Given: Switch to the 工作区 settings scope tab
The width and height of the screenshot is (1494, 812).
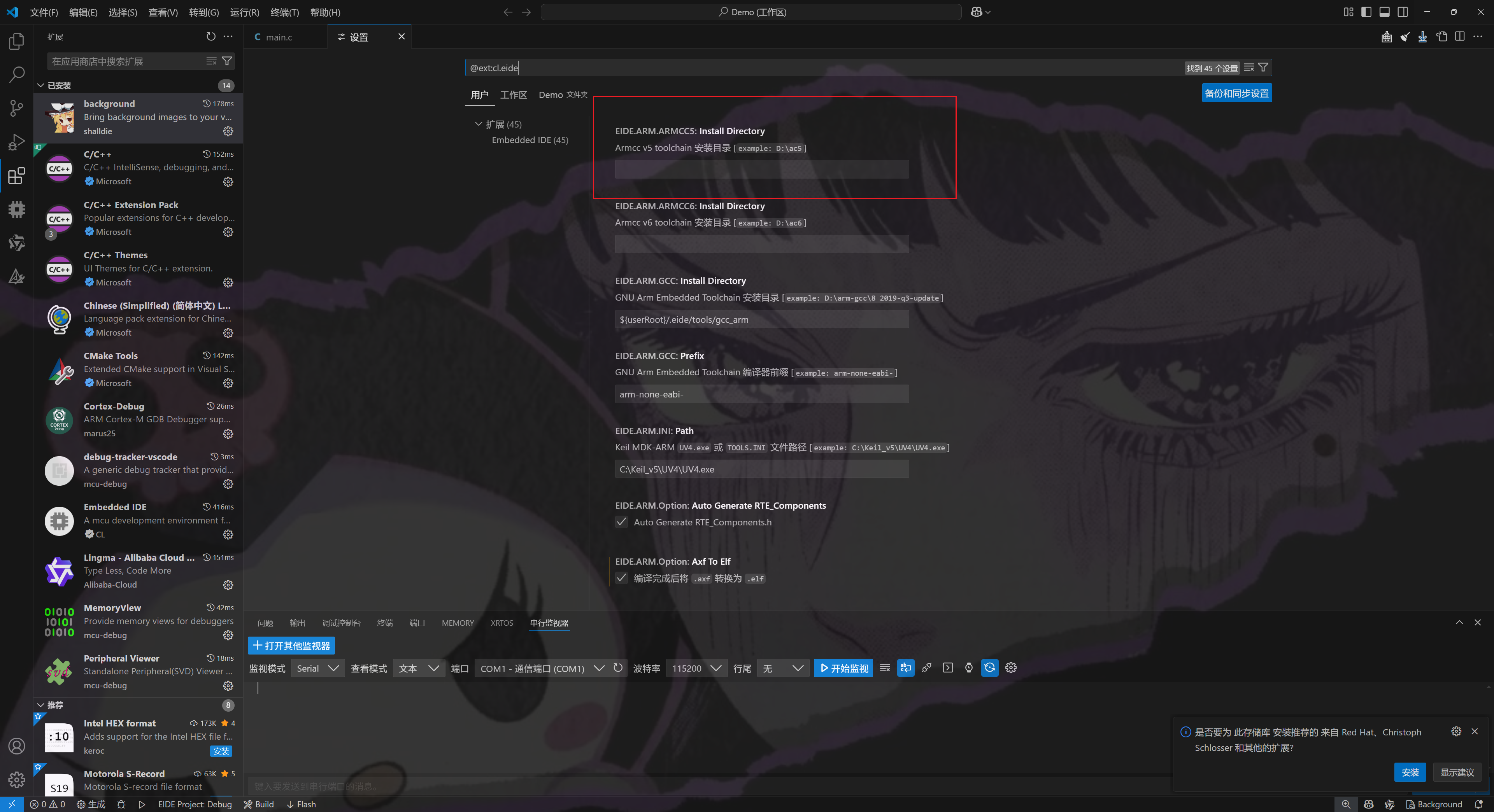Looking at the screenshot, I should pyautogui.click(x=513, y=94).
